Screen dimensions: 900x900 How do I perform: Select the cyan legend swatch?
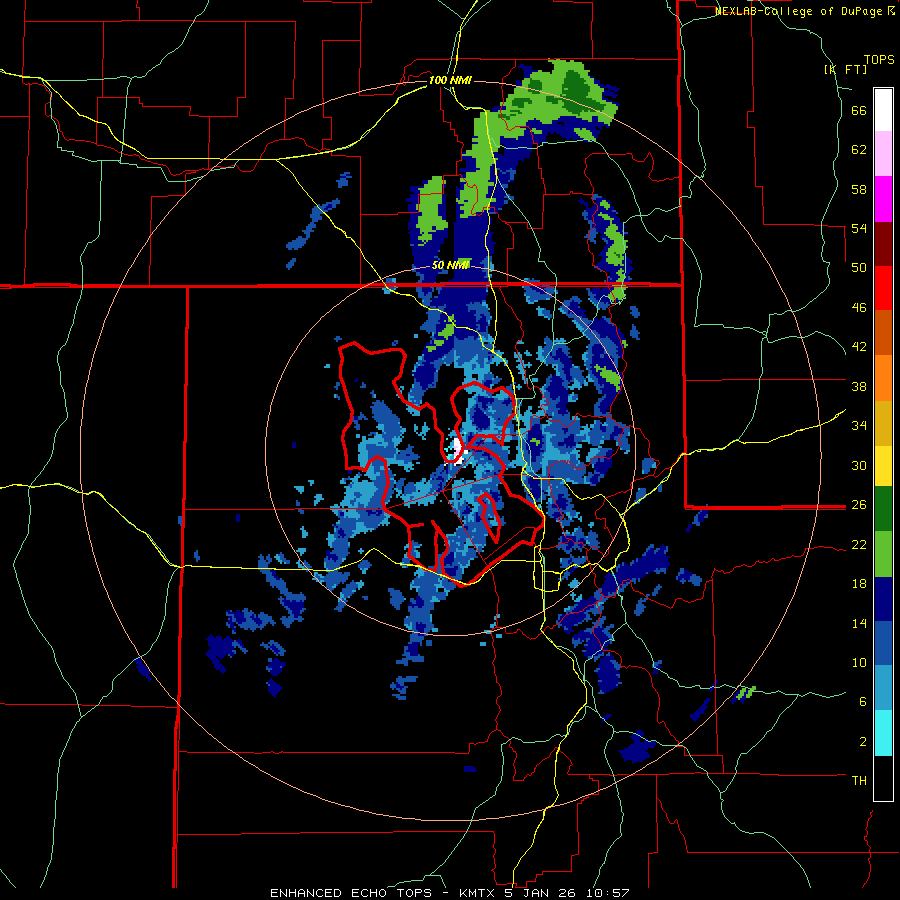click(x=883, y=733)
